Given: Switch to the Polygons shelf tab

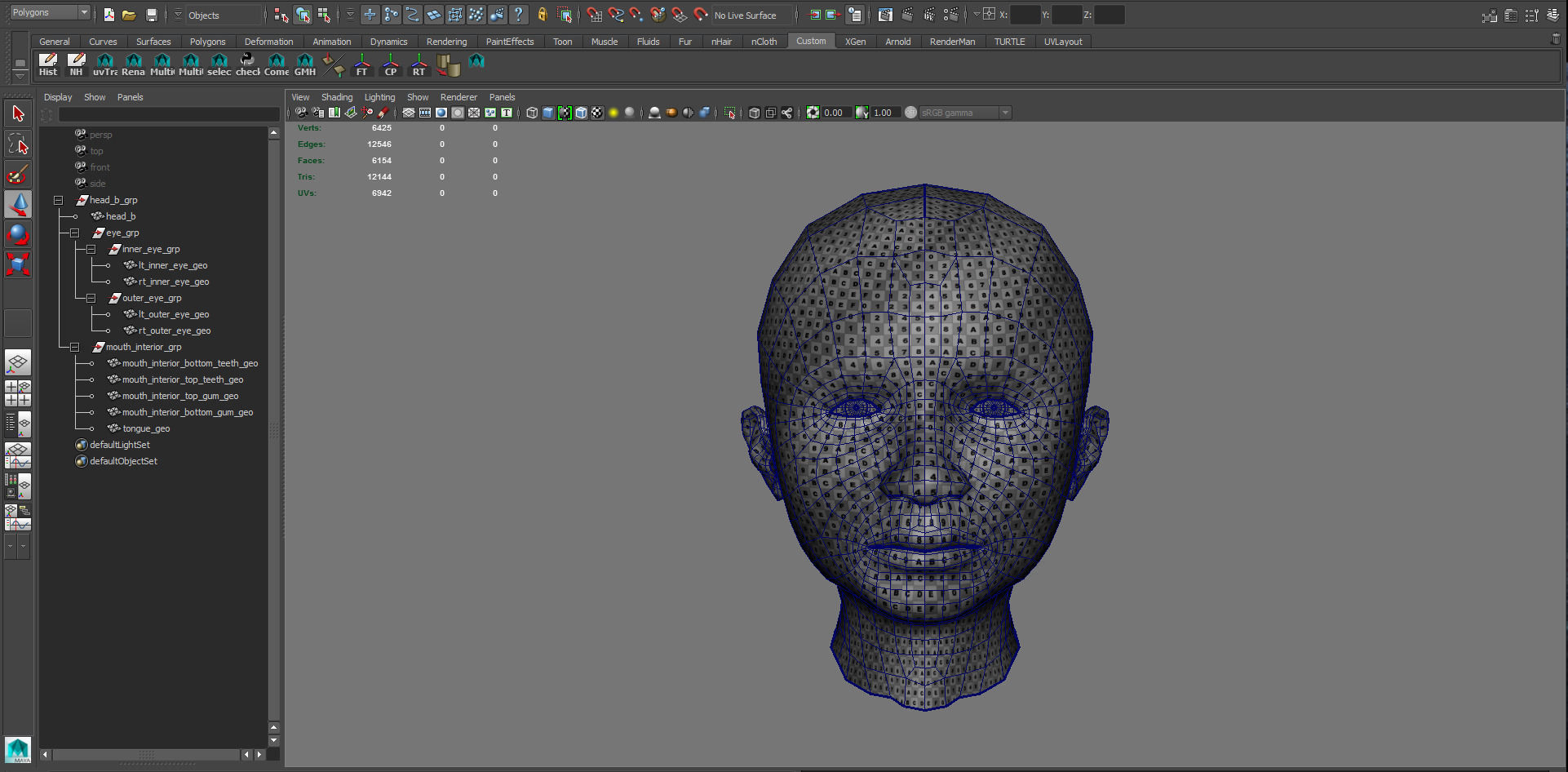Looking at the screenshot, I should click(207, 42).
